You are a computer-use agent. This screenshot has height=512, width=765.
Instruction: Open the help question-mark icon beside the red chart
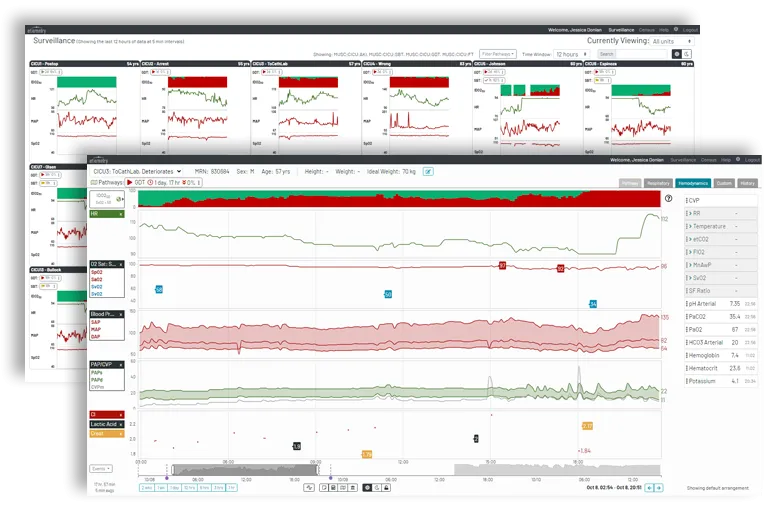point(668,198)
